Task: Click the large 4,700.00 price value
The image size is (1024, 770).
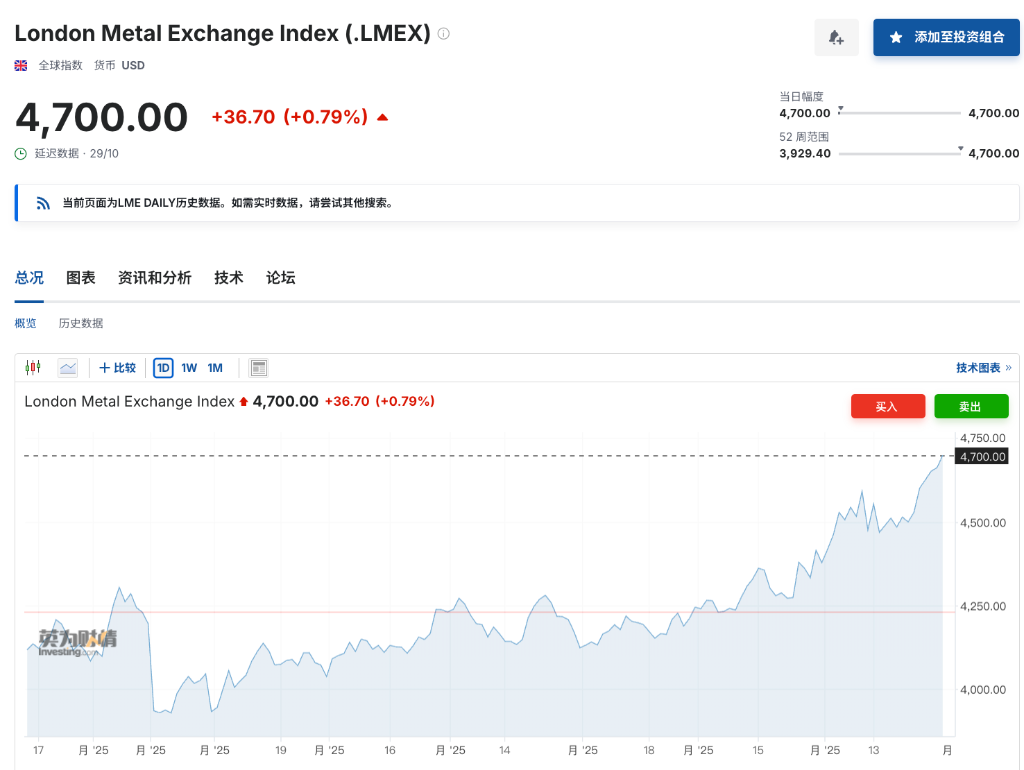Action: pos(101,118)
